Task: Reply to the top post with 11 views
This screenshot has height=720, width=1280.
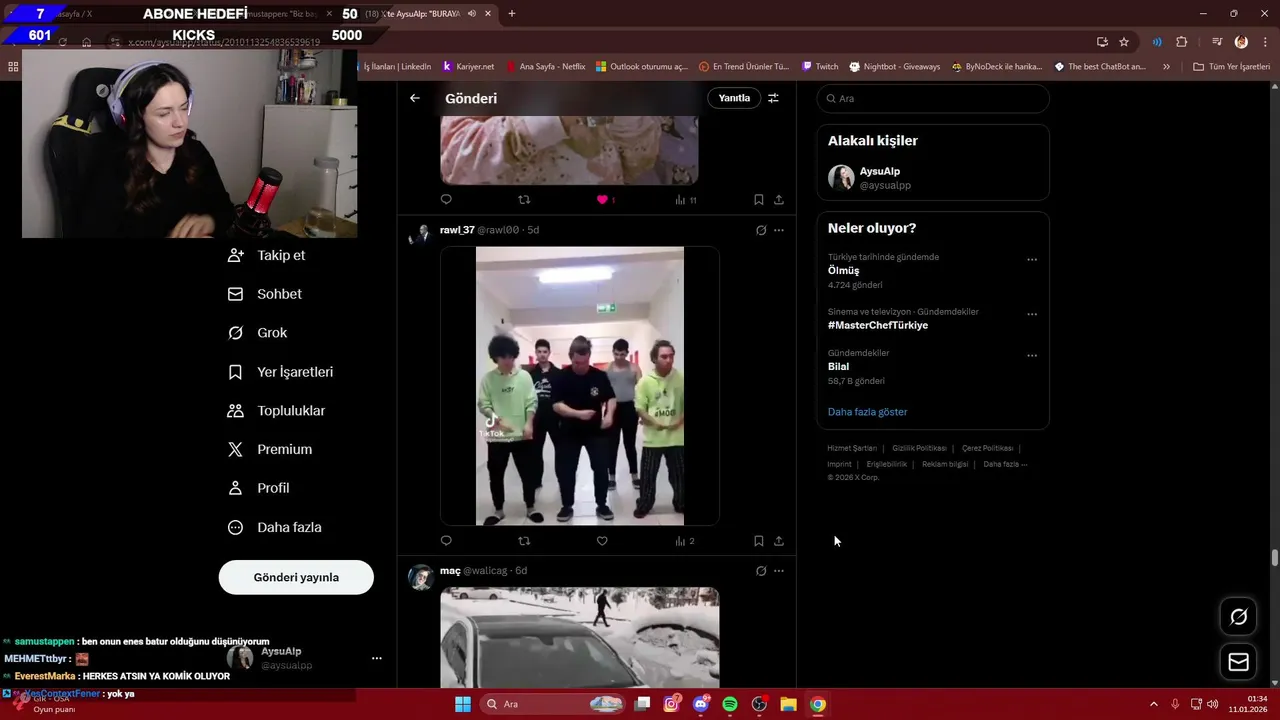Action: click(x=446, y=200)
